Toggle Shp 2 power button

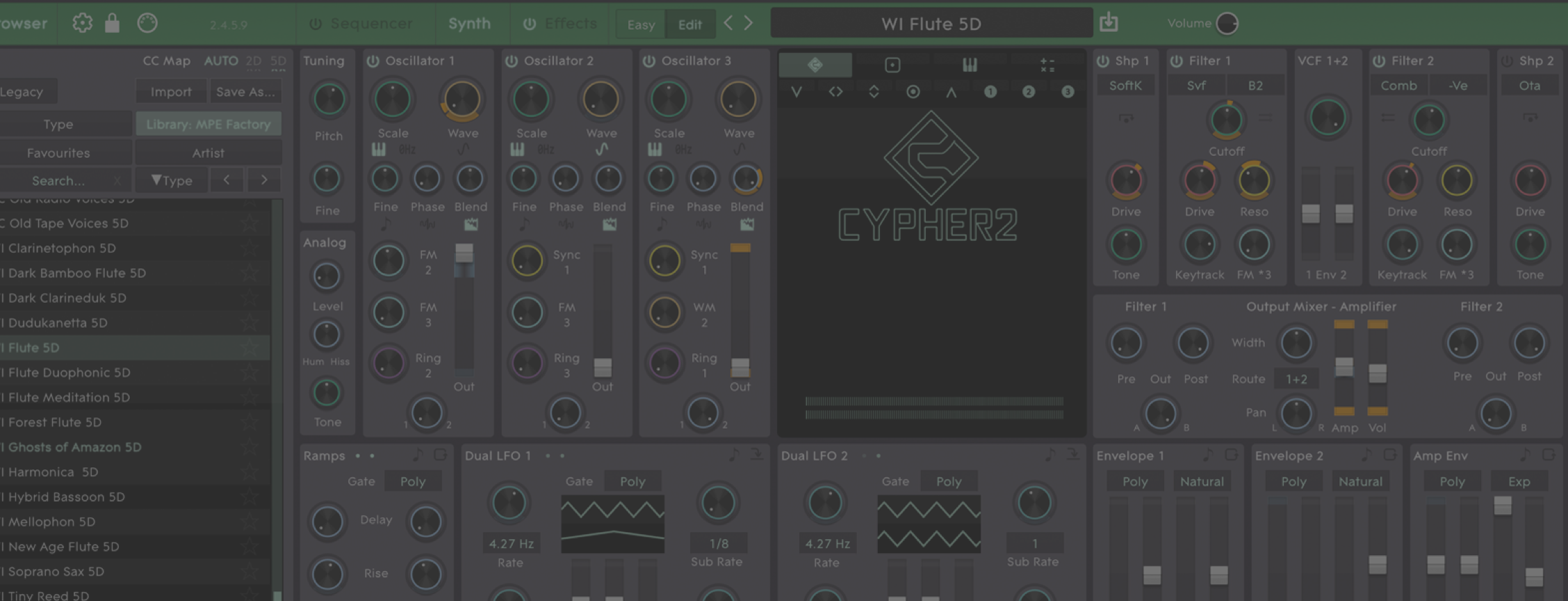click(1507, 61)
